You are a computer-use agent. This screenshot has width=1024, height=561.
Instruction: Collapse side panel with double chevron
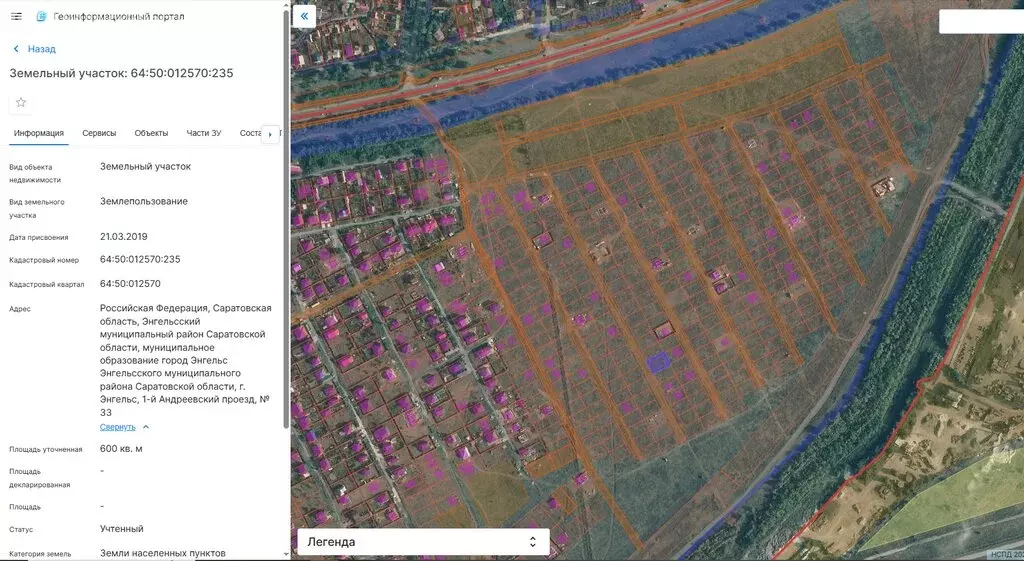coord(304,16)
